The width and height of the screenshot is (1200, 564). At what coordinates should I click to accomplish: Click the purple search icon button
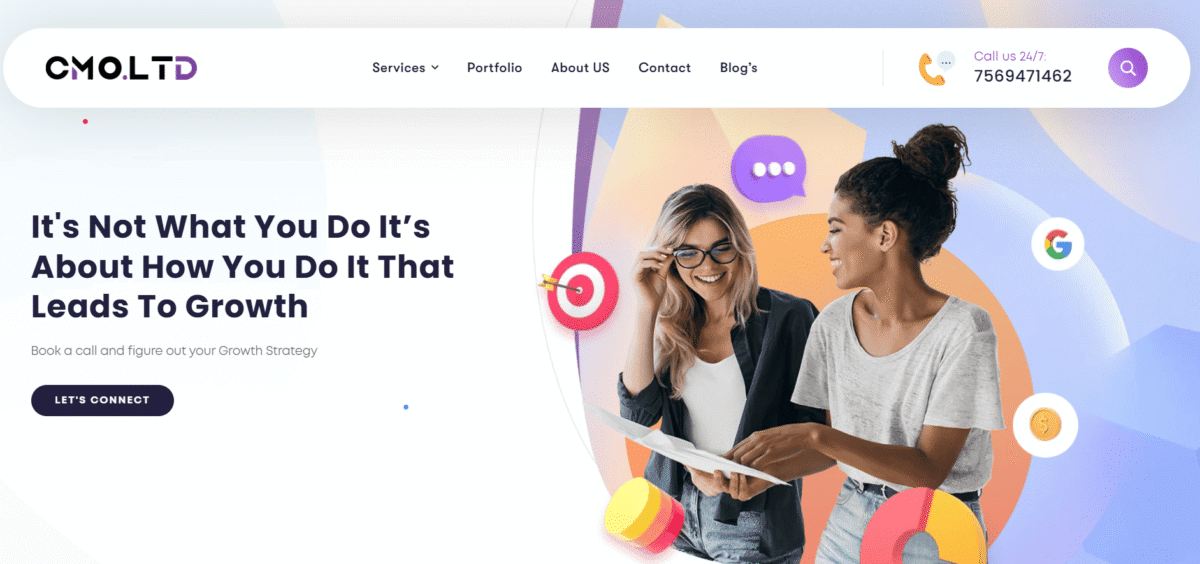[x=1127, y=68]
